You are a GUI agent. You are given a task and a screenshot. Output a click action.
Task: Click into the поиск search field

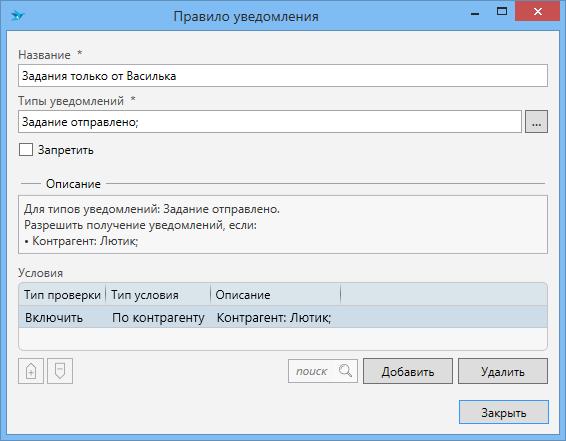pyautogui.click(x=313, y=371)
